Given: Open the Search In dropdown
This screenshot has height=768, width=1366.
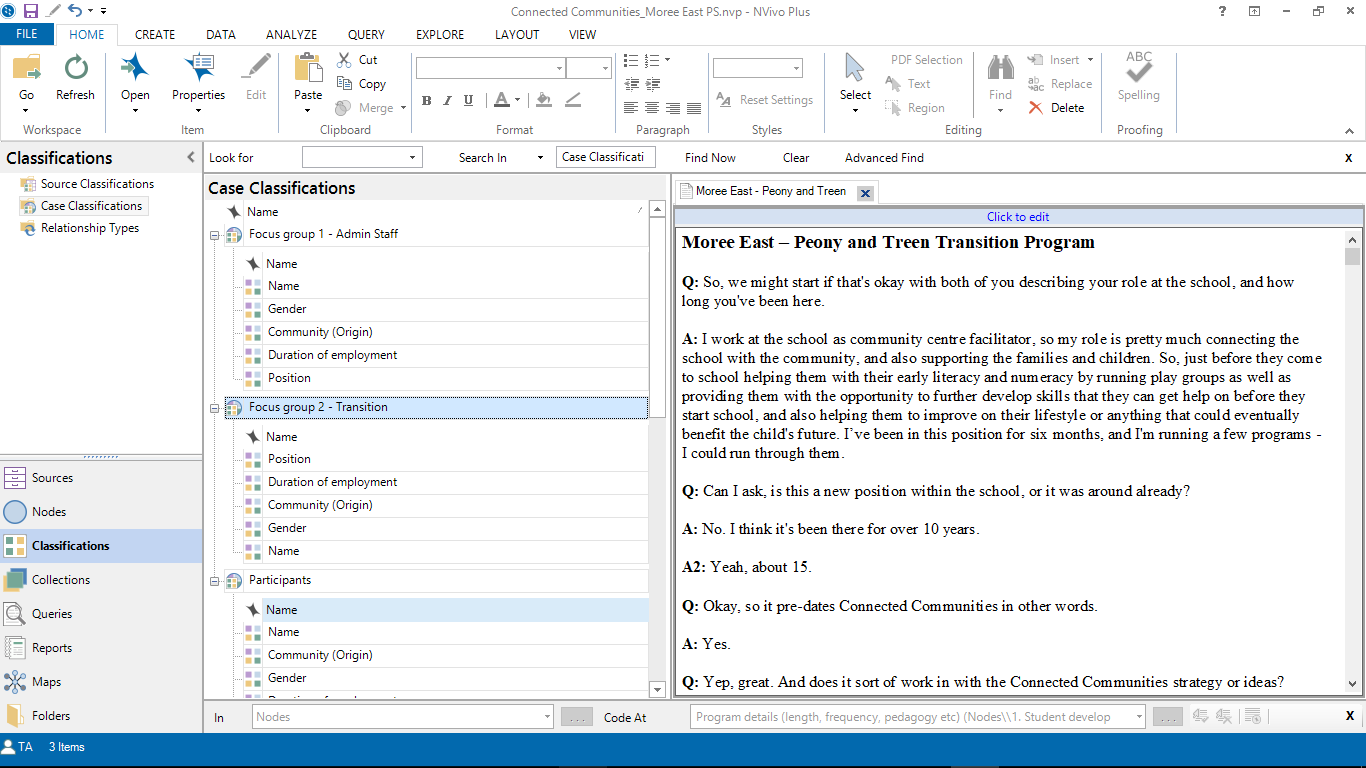Looking at the screenshot, I should click(540, 158).
